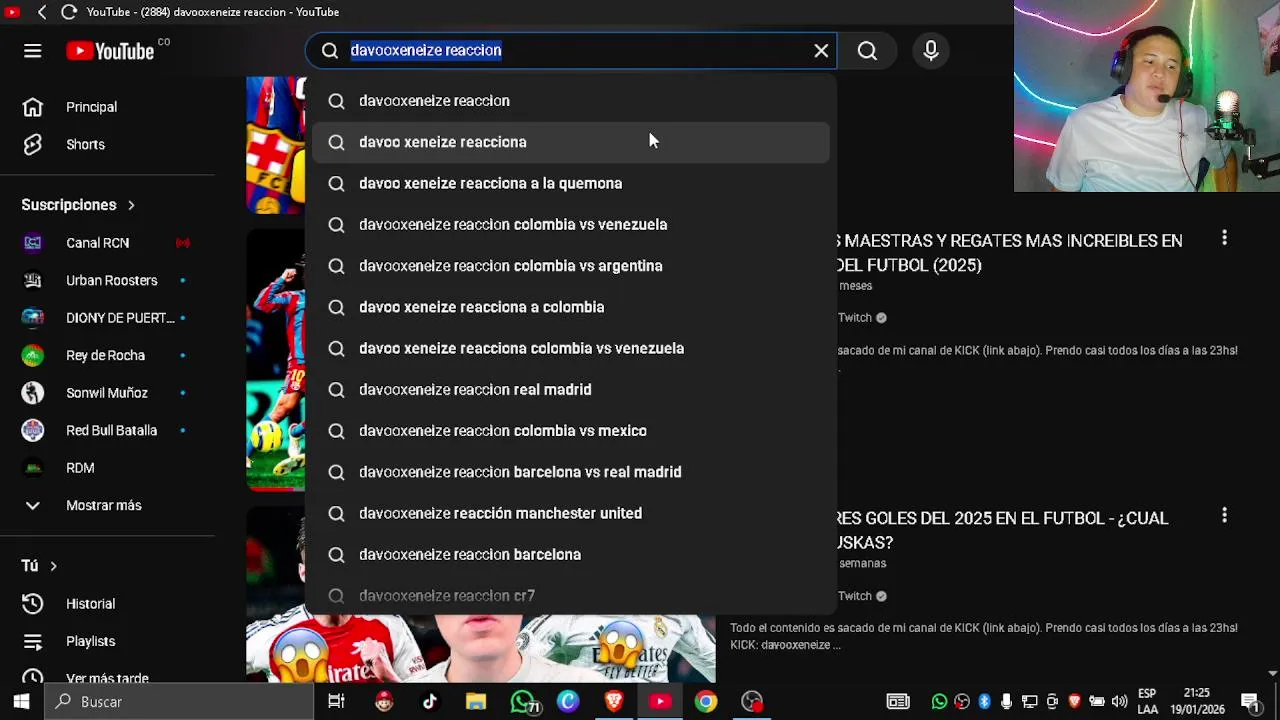The width and height of the screenshot is (1280, 720).
Task: Choose suggestion "reaccion barcelona vs real madrid"
Action: coord(571,472)
